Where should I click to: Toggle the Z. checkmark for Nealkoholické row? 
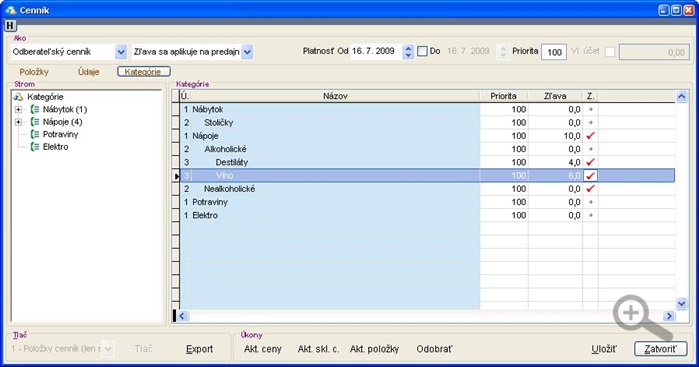tap(591, 189)
